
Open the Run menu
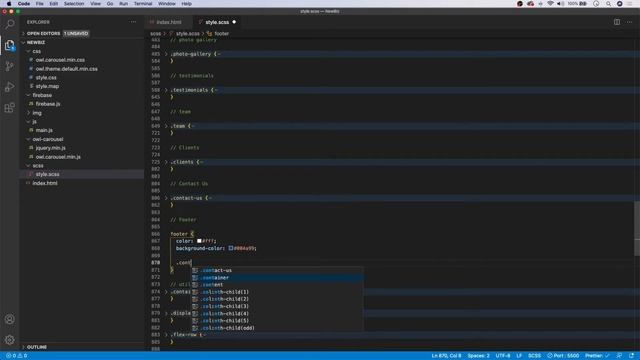click(123, 4)
